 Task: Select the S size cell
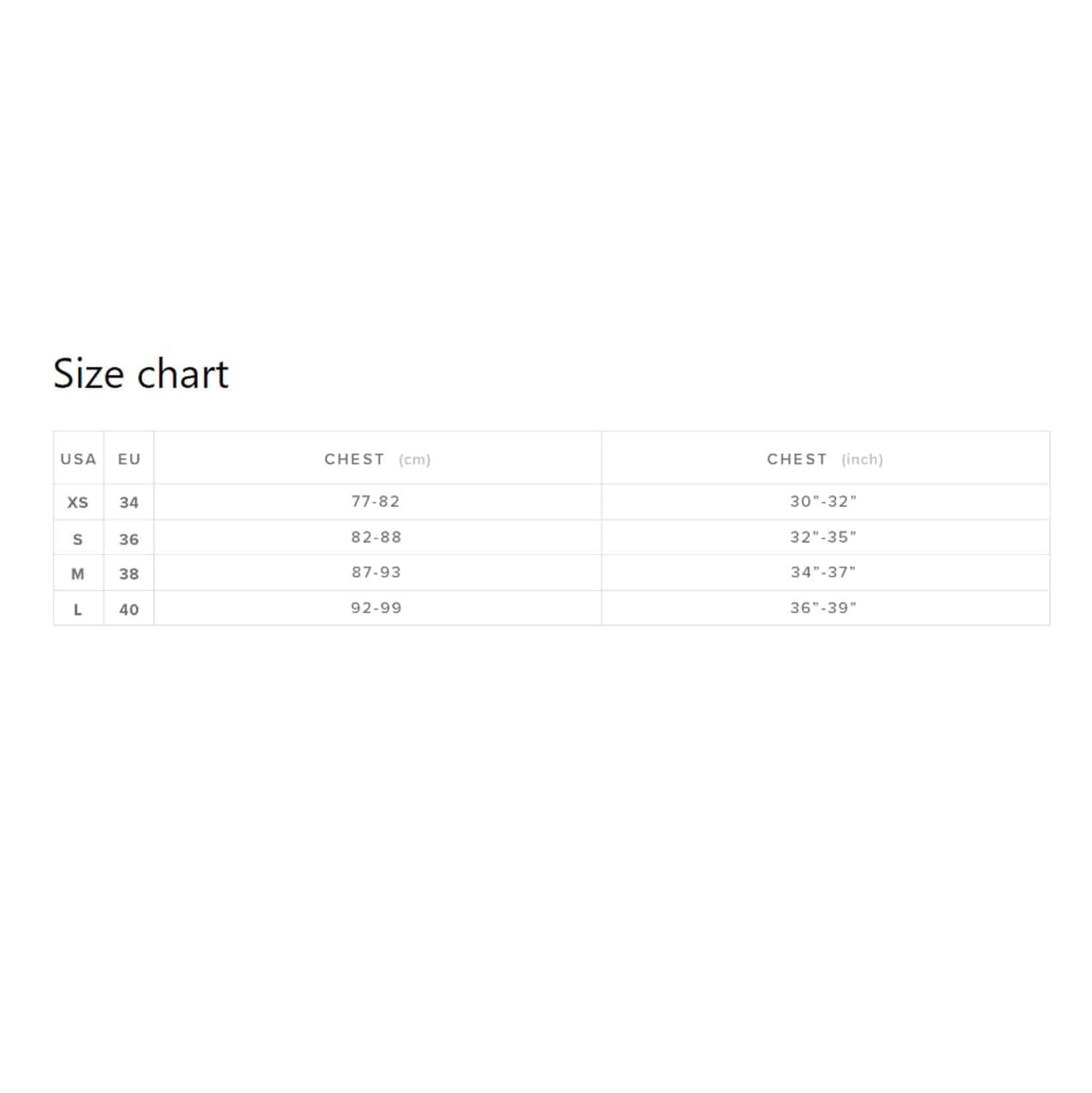(x=78, y=539)
